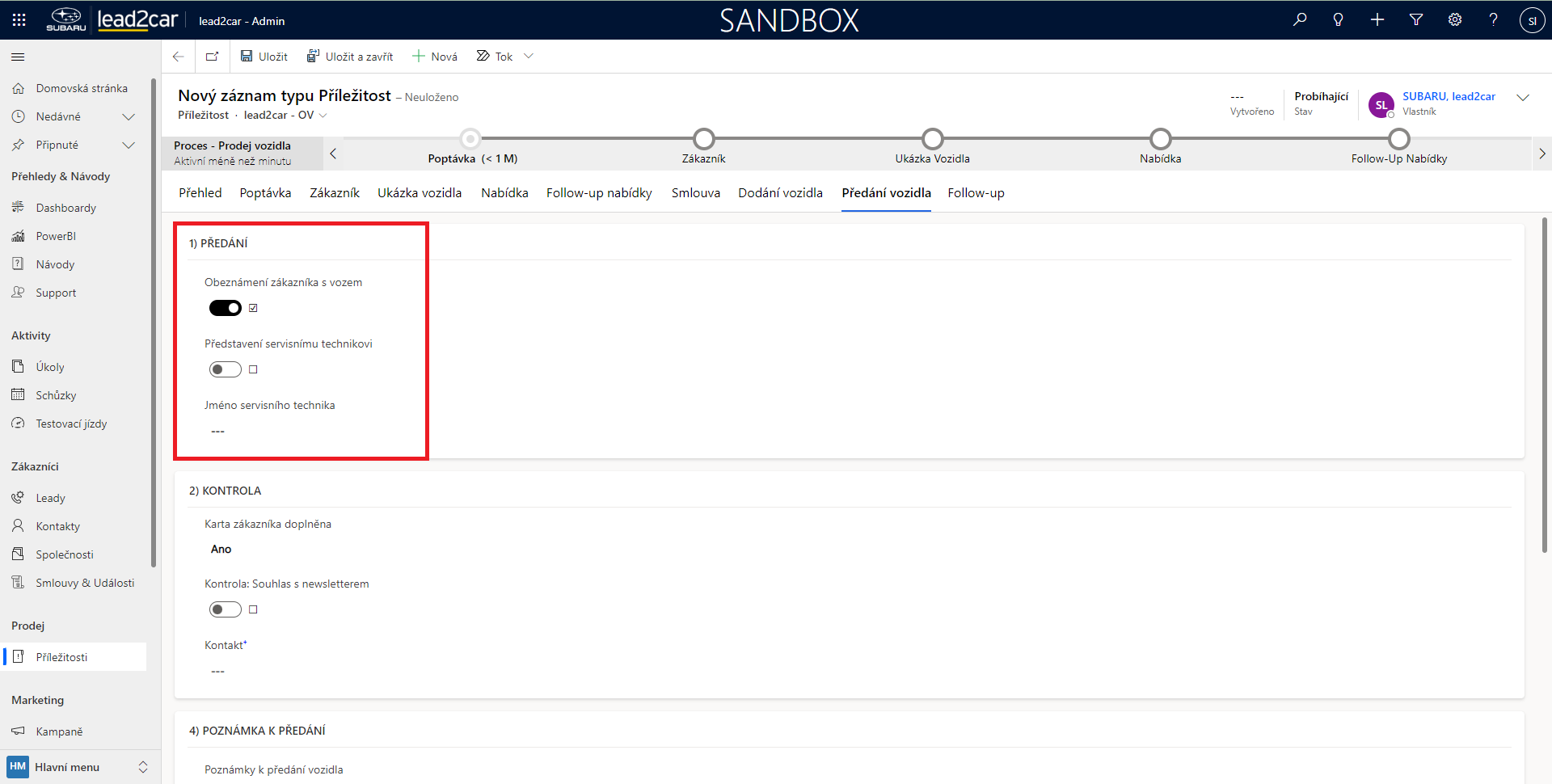Enable Představení servisnímu technikovi toggle
The width and height of the screenshot is (1552, 784).
click(x=226, y=369)
